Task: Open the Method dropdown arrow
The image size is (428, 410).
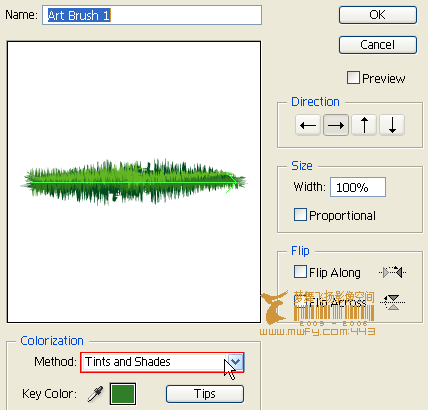Action: click(236, 362)
